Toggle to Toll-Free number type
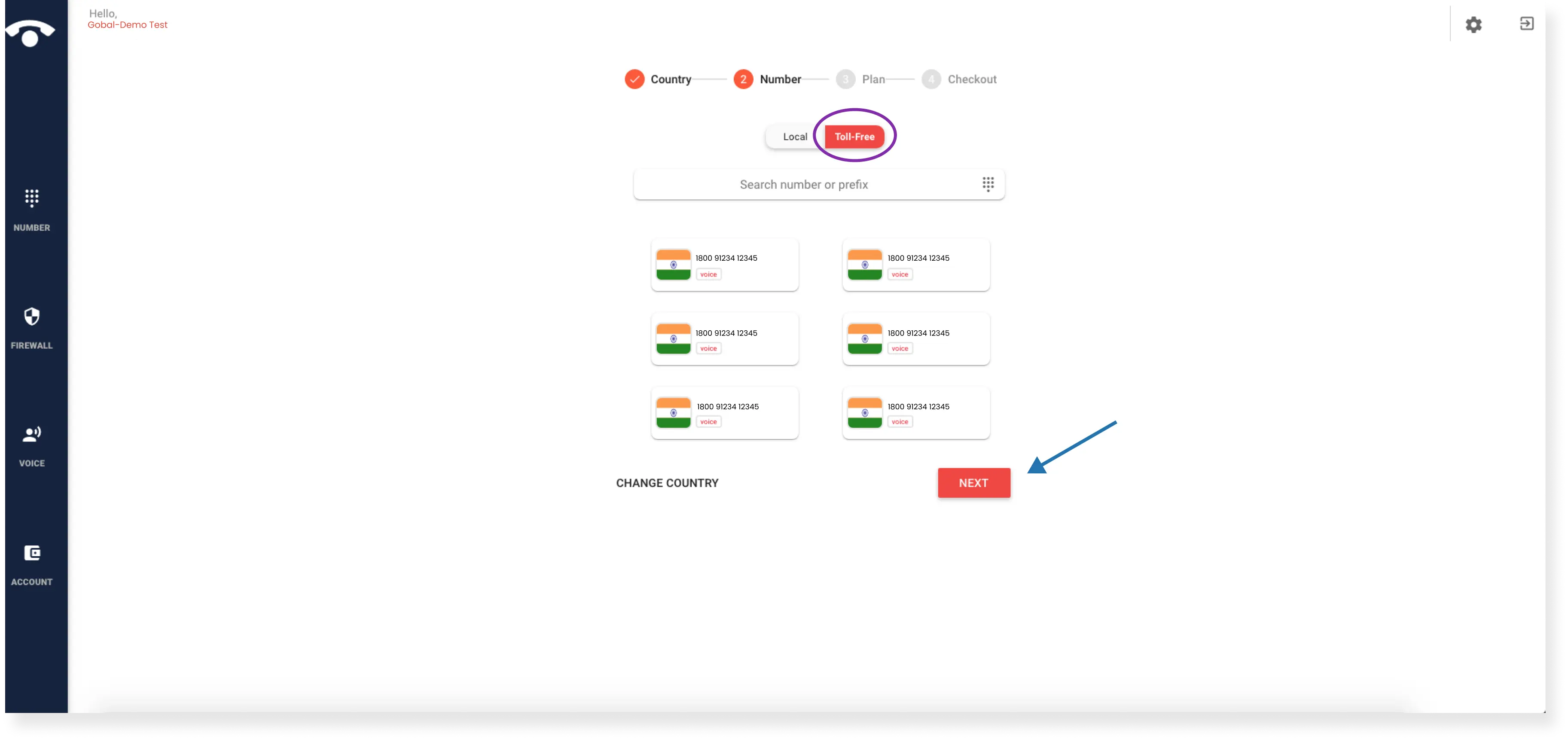The image size is (1568, 740). 854,136
